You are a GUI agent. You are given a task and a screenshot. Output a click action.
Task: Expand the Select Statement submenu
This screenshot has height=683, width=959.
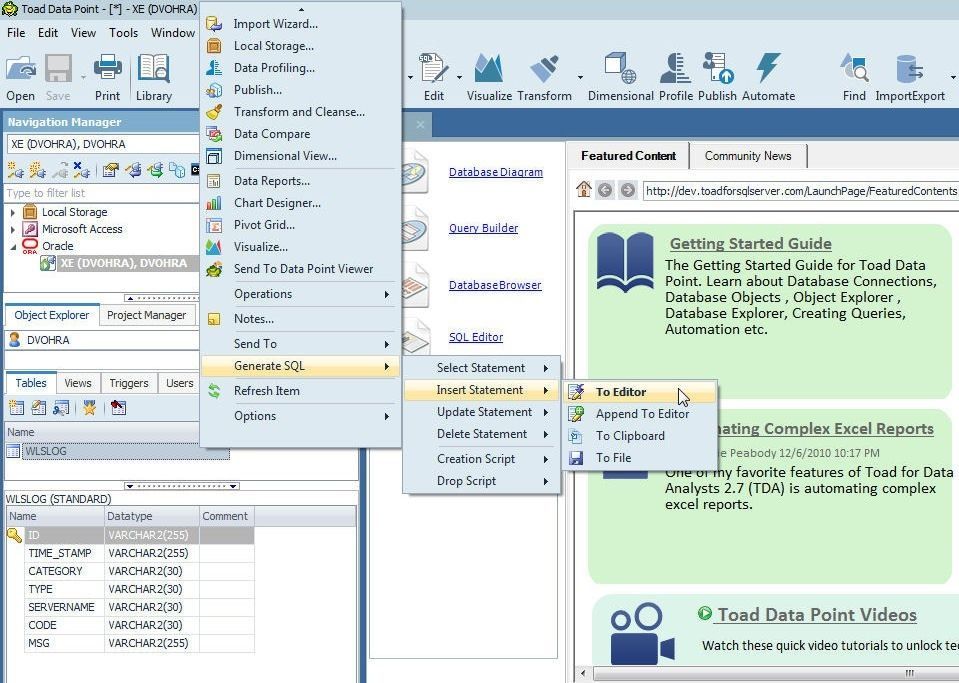point(481,368)
